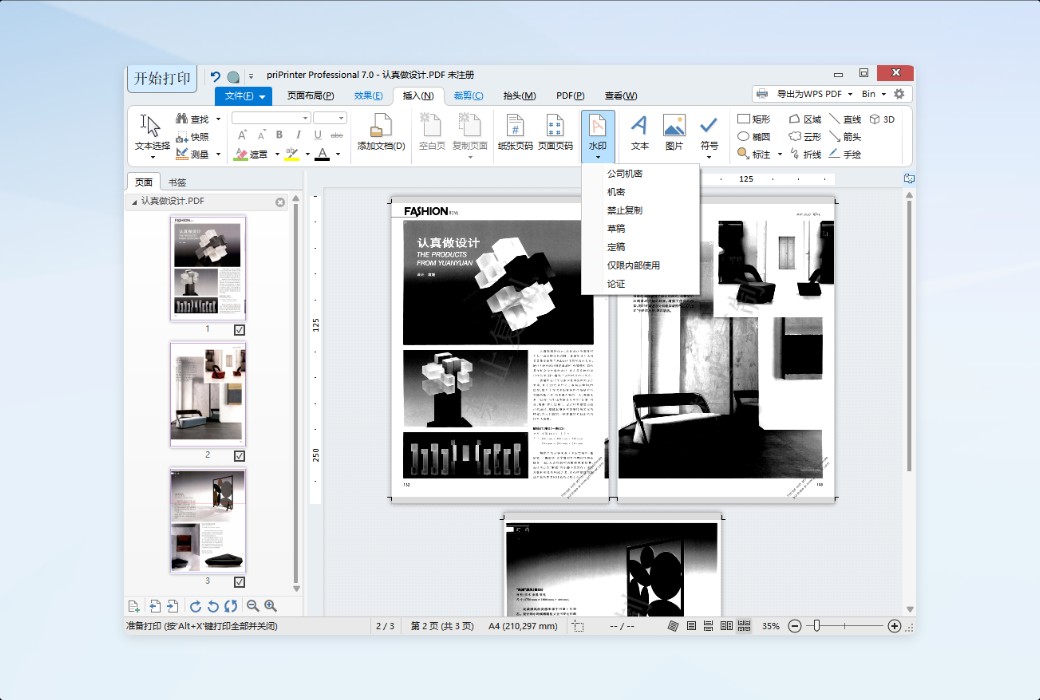Expand the 测量 dropdown arrow
Screen dimensions: 1040x700
tap(218, 154)
